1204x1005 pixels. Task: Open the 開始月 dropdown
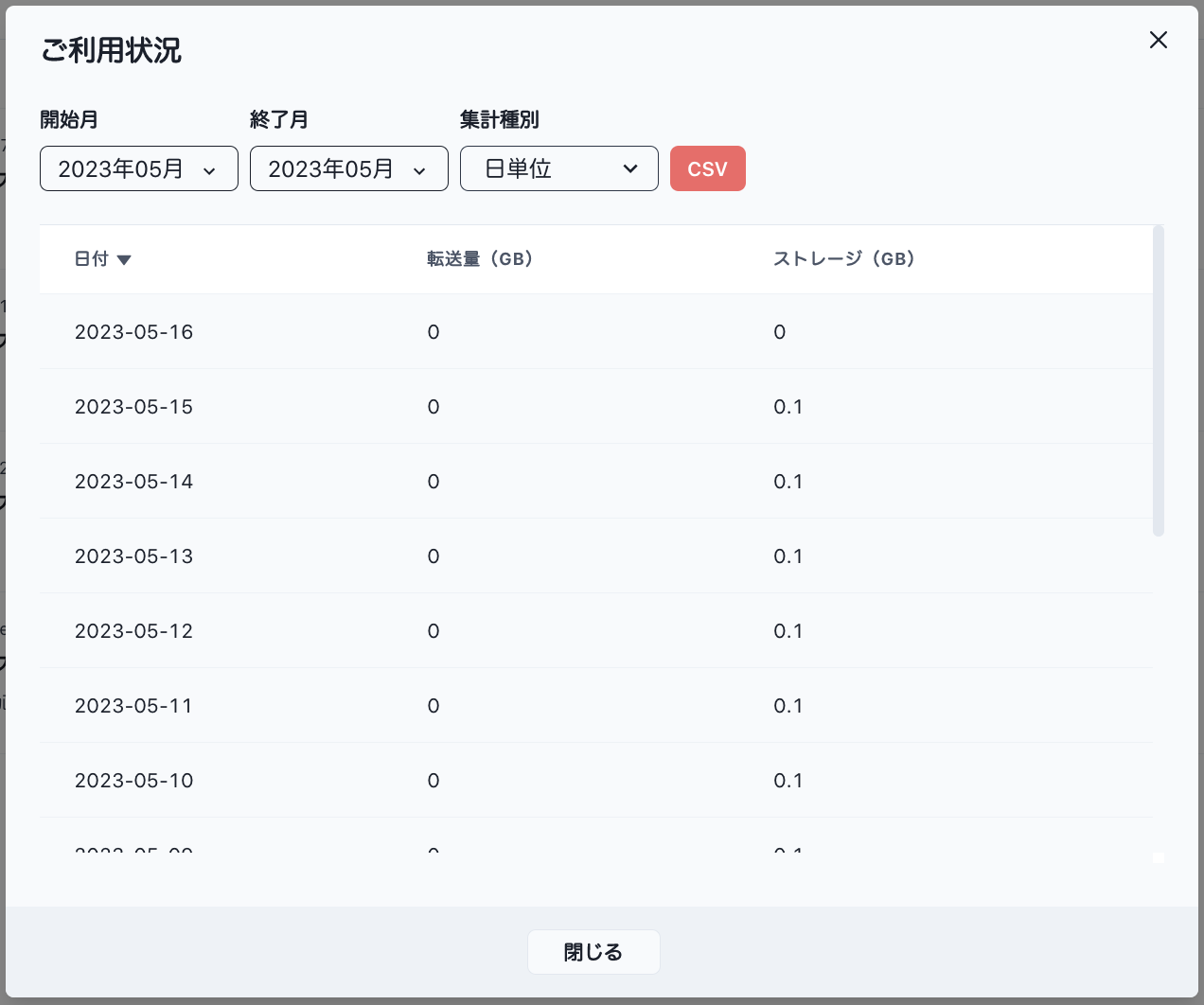pos(139,168)
